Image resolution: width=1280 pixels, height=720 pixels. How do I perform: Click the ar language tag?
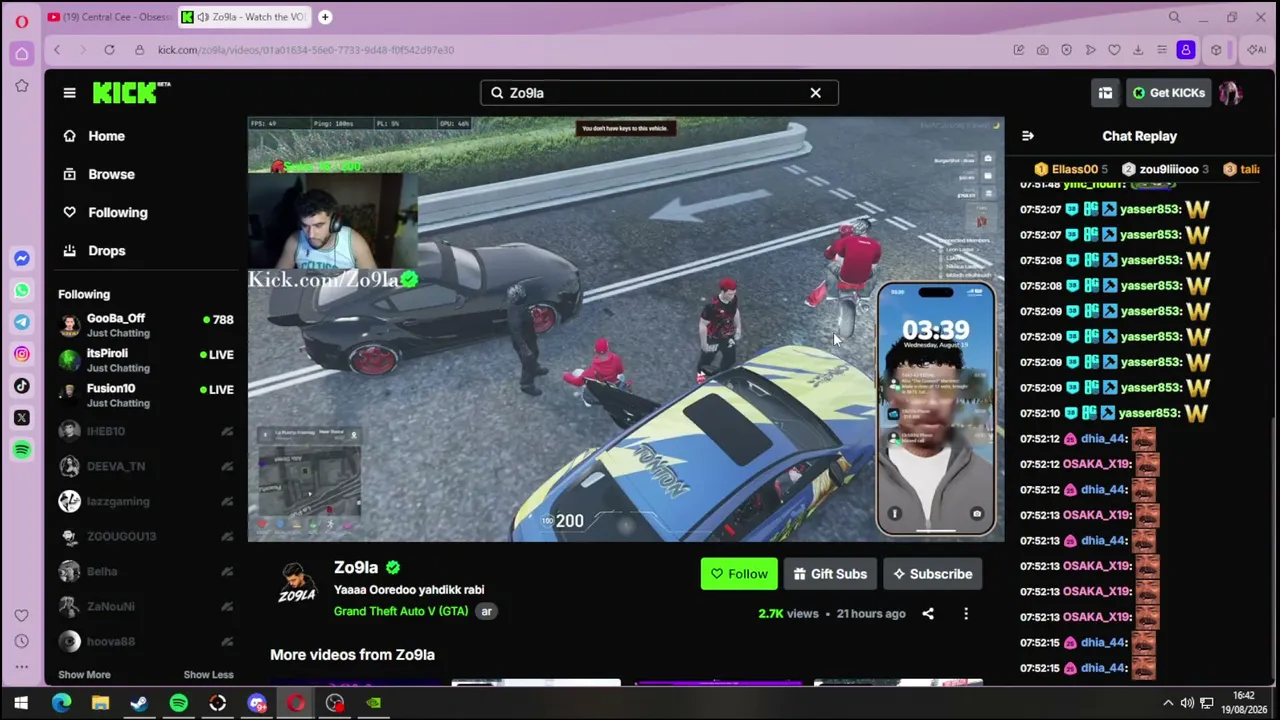click(487, 611)
